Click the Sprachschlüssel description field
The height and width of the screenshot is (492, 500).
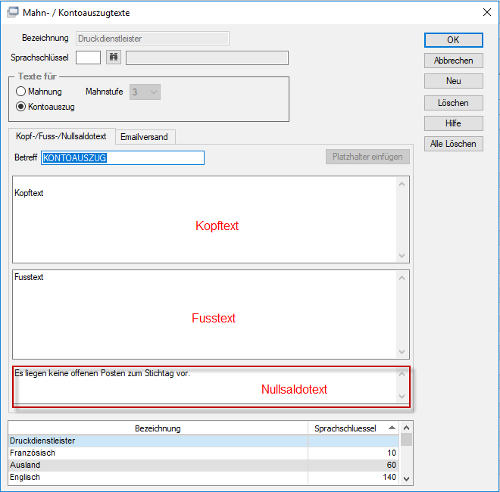[x=207, y=58]
